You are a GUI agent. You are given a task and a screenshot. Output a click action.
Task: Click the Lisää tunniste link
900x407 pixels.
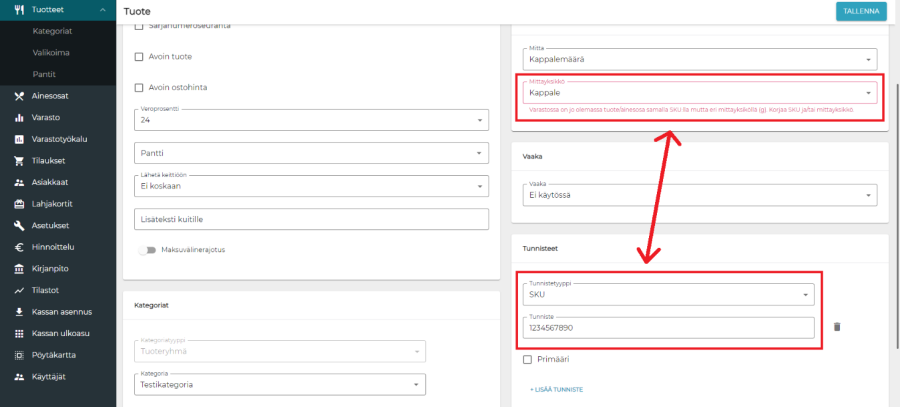click(x=556, y=389)
